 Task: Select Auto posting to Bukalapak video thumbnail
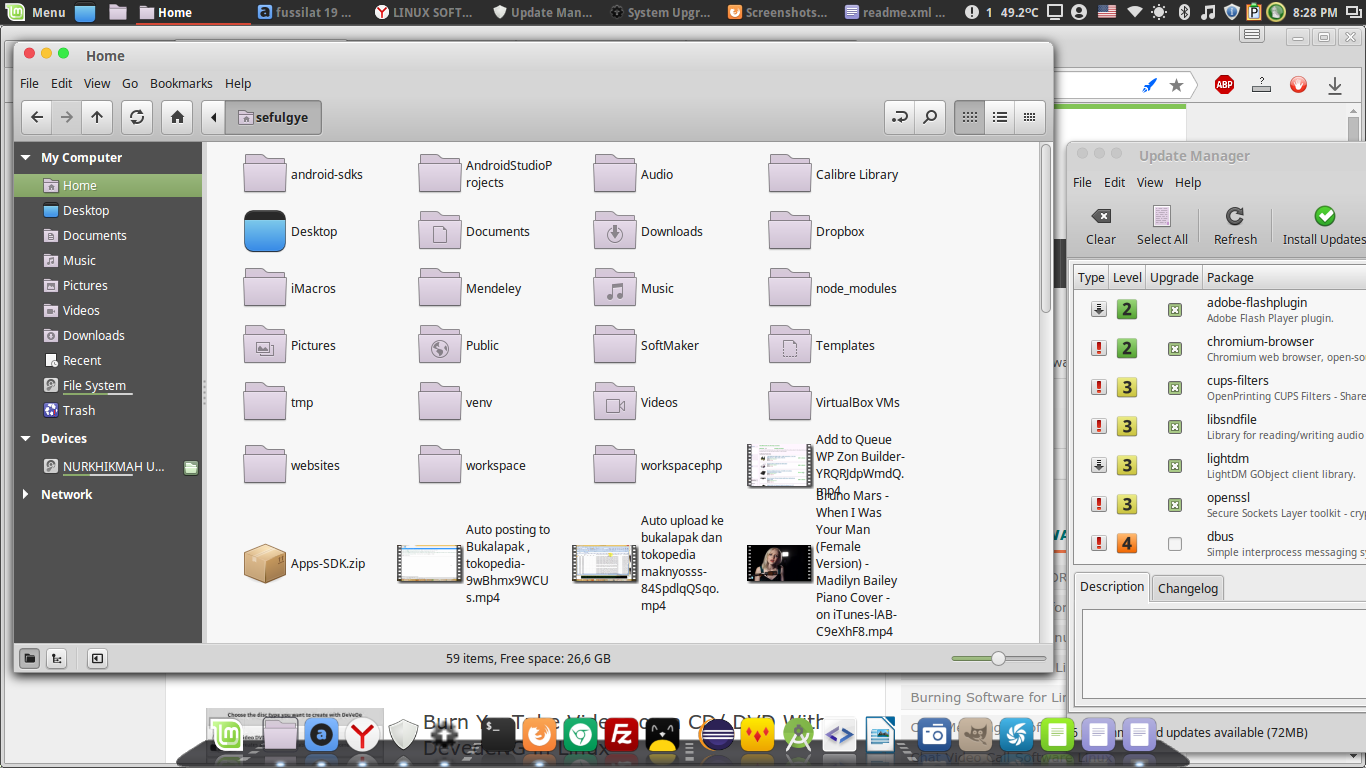[x=429, y=563]
